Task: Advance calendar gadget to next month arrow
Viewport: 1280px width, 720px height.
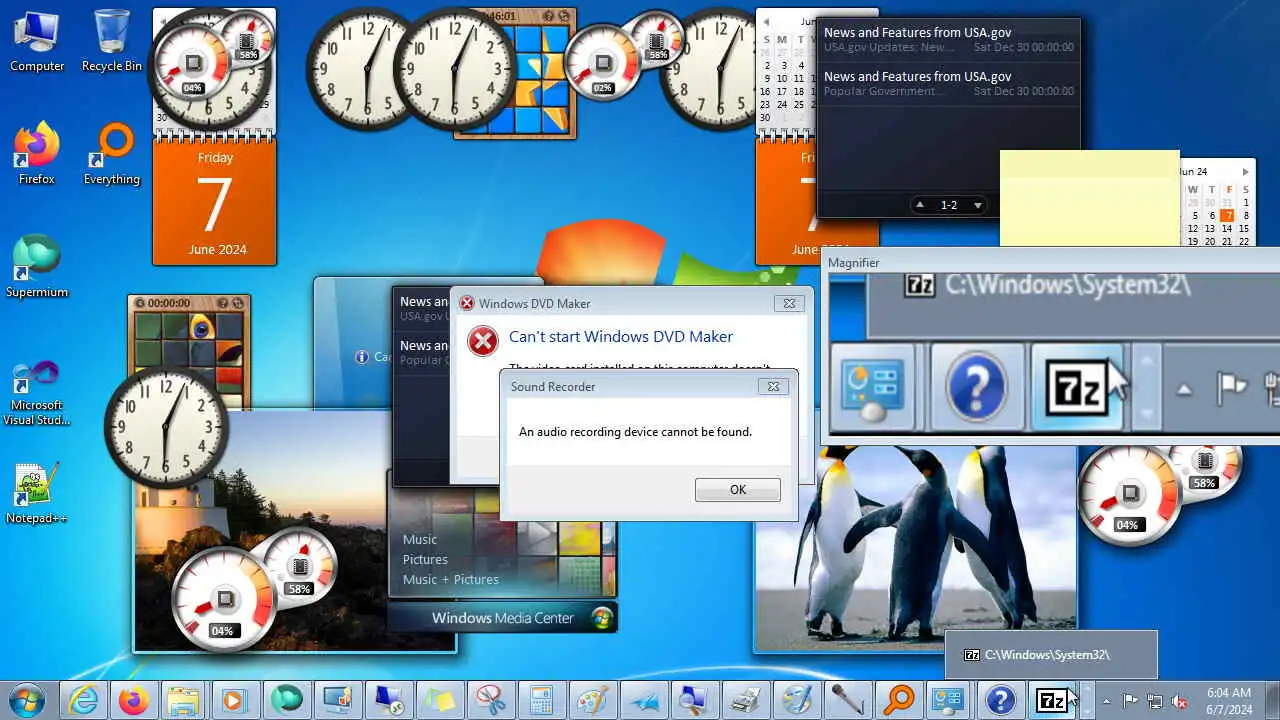Action: coord(1245,172)
